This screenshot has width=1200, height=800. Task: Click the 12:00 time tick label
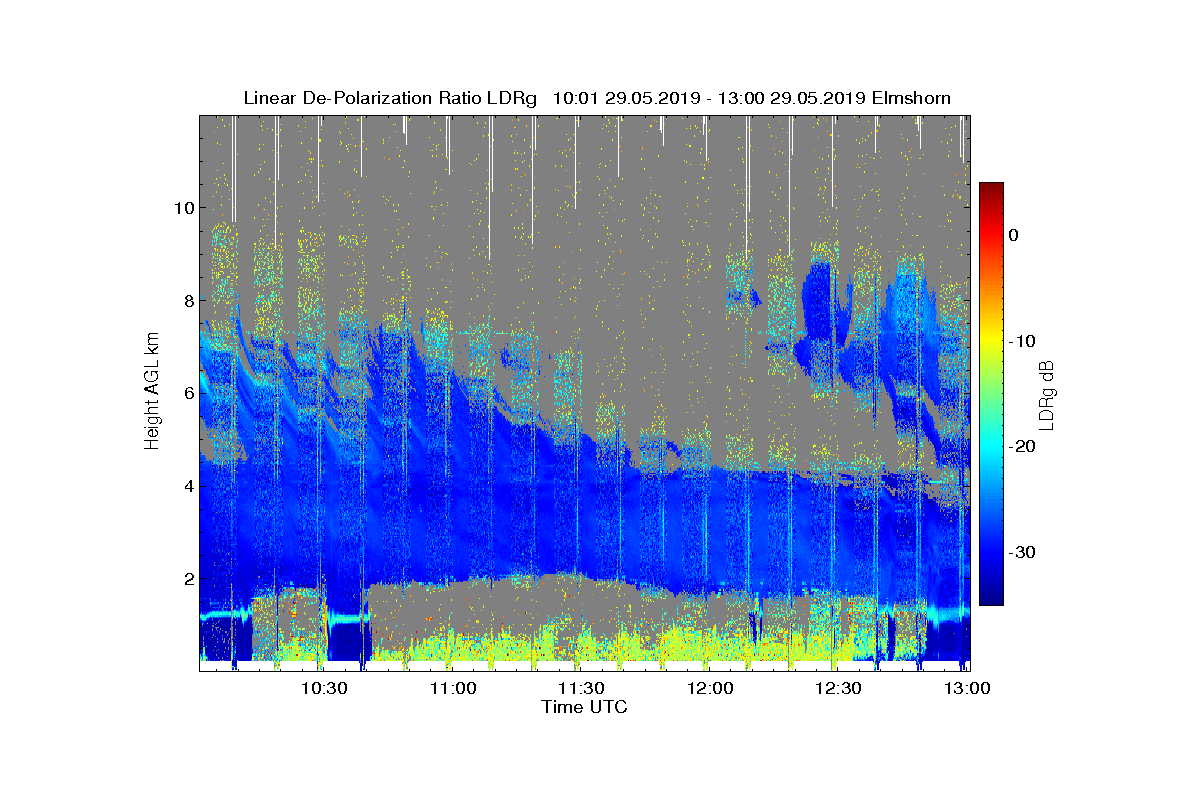pyautogui.click(x=710, y=688)
